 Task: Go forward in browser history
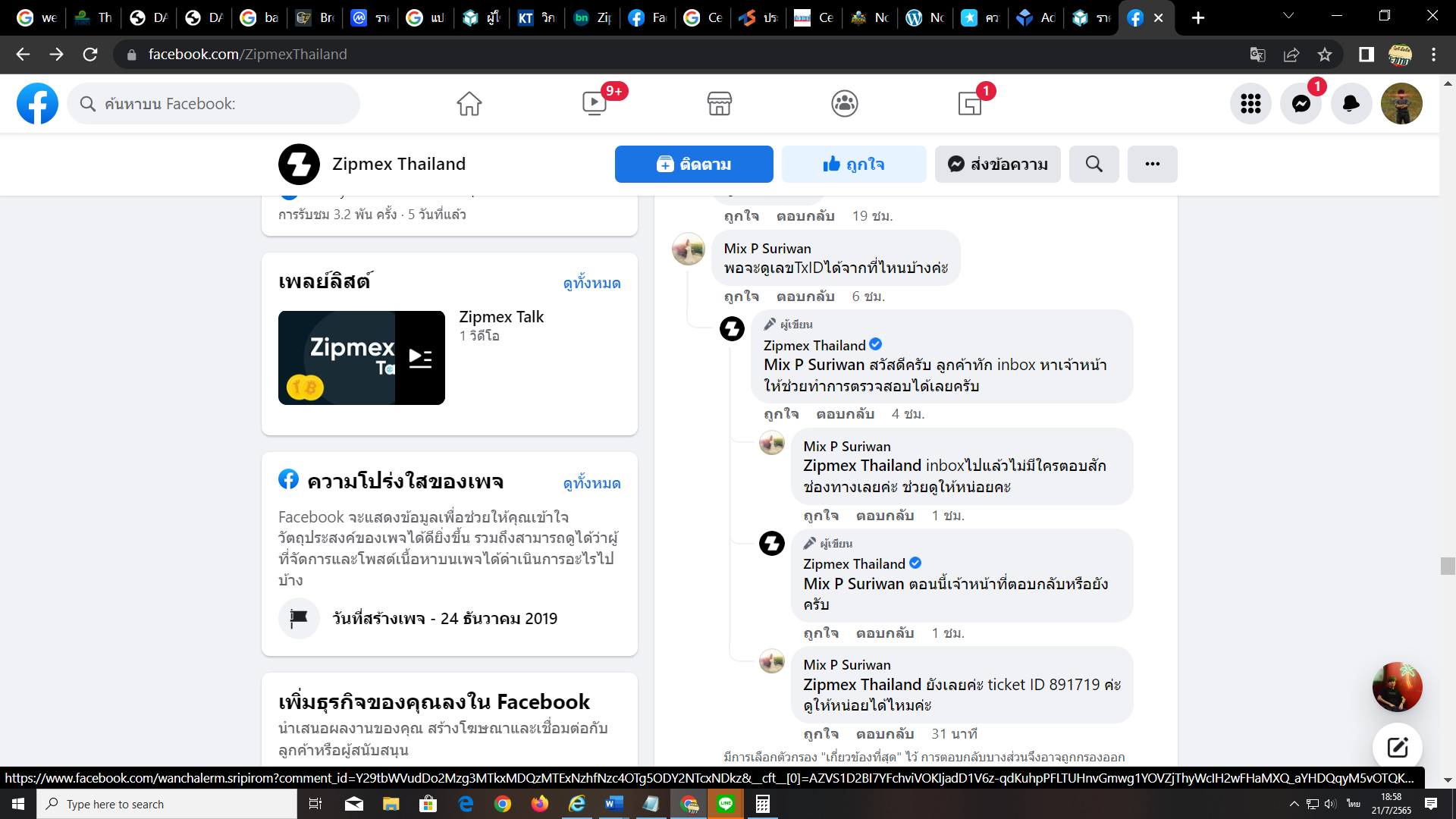point(56,54)
